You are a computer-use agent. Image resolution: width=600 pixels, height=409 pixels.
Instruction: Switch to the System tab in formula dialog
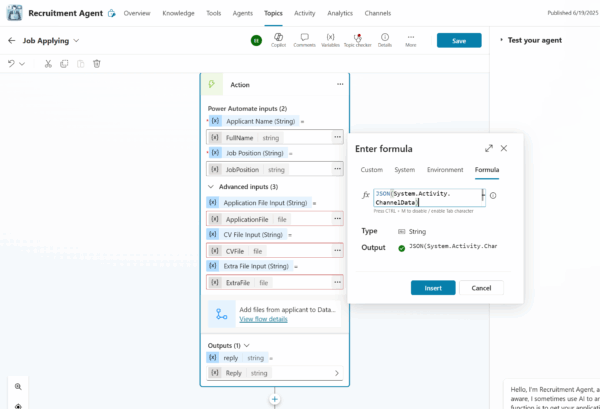pyautogui.click(x=404, y=169)
